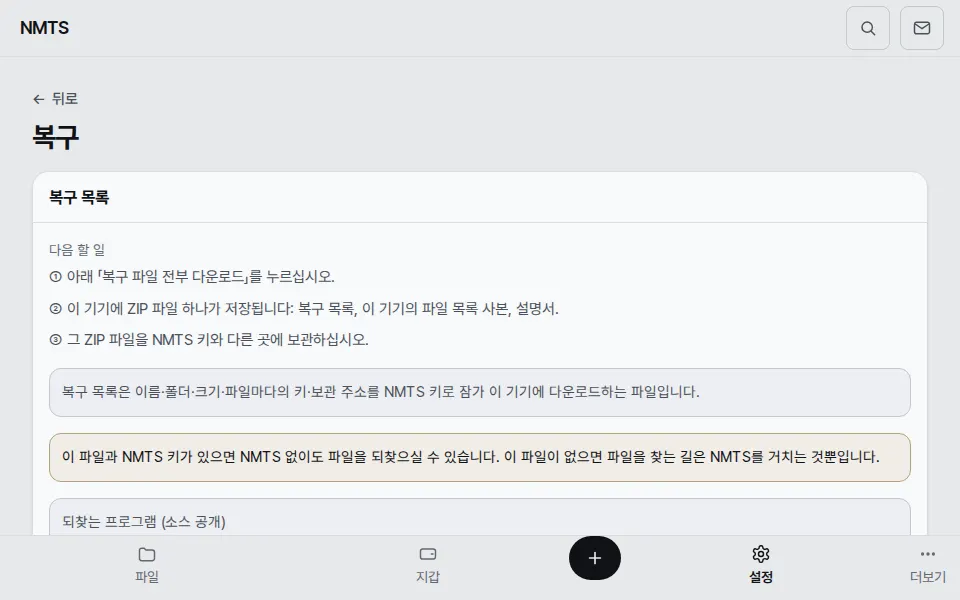This screenshot has width=960, height=600.
Task: Select step ③ ZIP 파일을 보관하십시오 text
Action: [x=209, y=340]
